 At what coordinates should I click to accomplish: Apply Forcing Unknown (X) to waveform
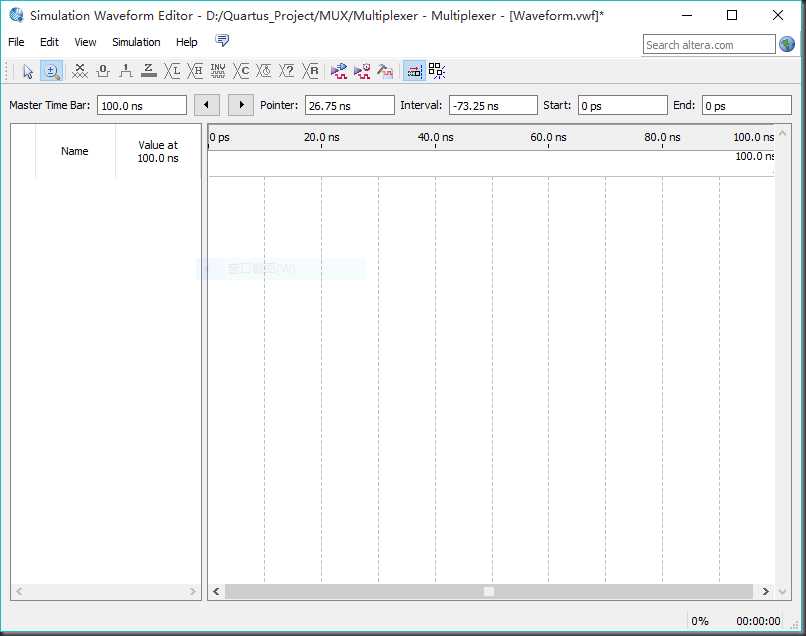tap(80, 71)
